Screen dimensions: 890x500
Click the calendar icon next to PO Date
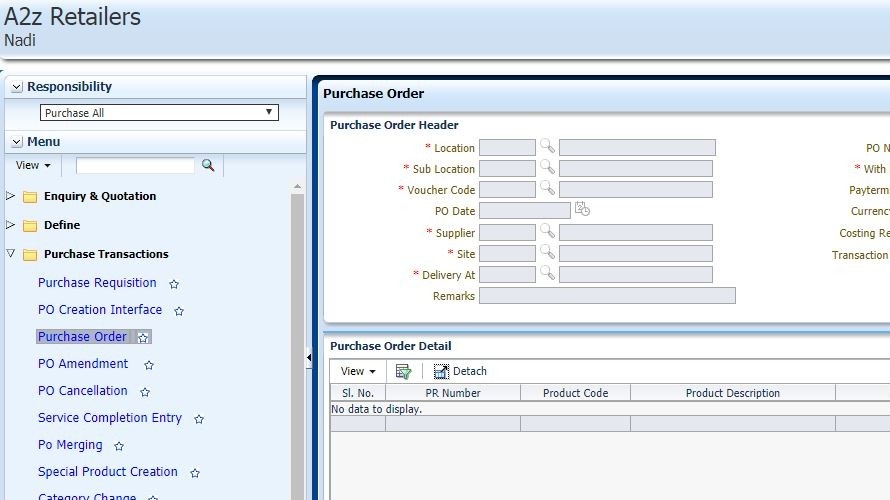click(582, 209)
